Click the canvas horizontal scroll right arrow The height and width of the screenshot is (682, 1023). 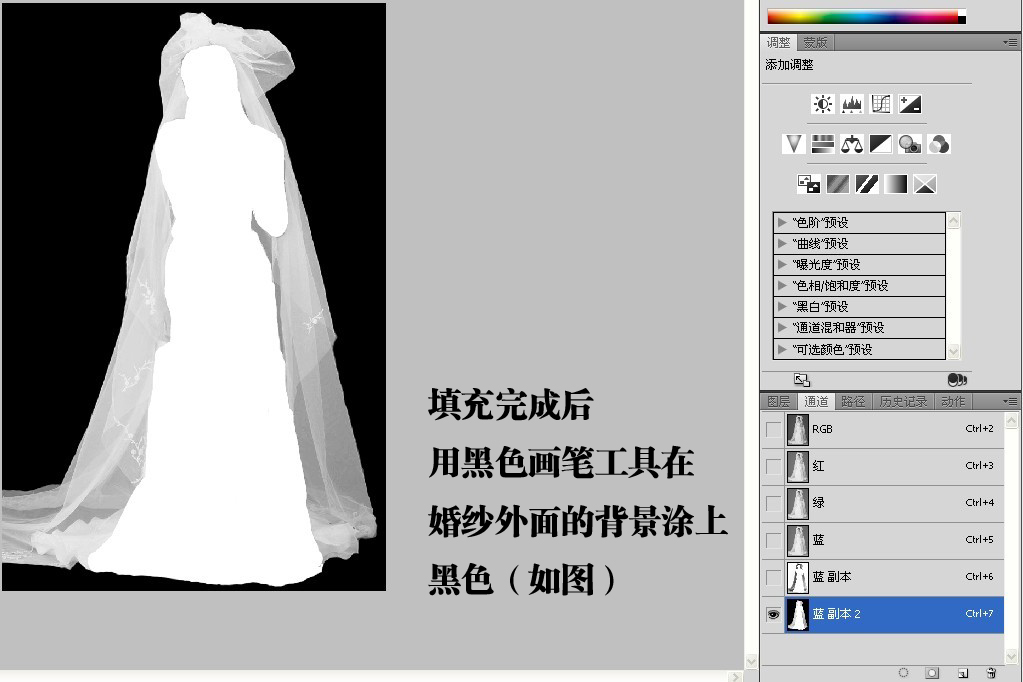coord(736,677)
